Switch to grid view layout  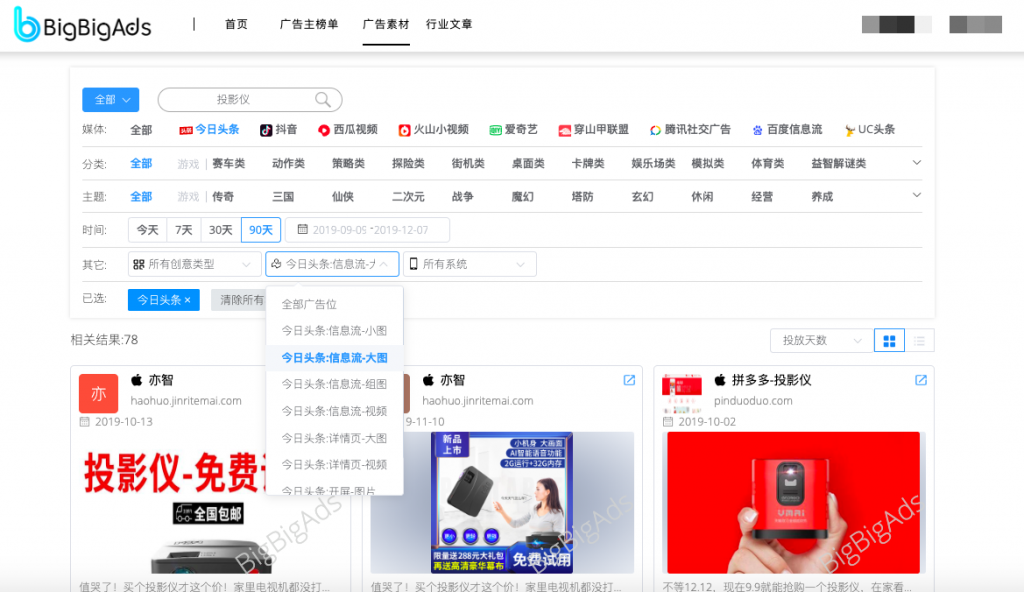pyautogui.click(x=889, y=340)
